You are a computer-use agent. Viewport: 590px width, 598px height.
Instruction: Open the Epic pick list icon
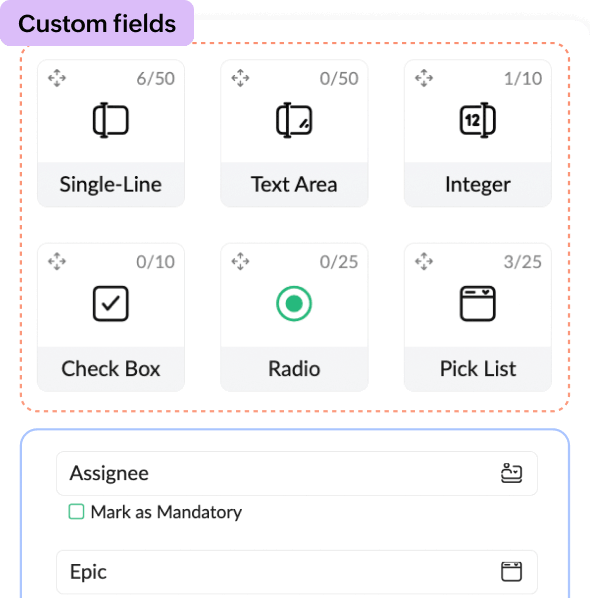511,572
